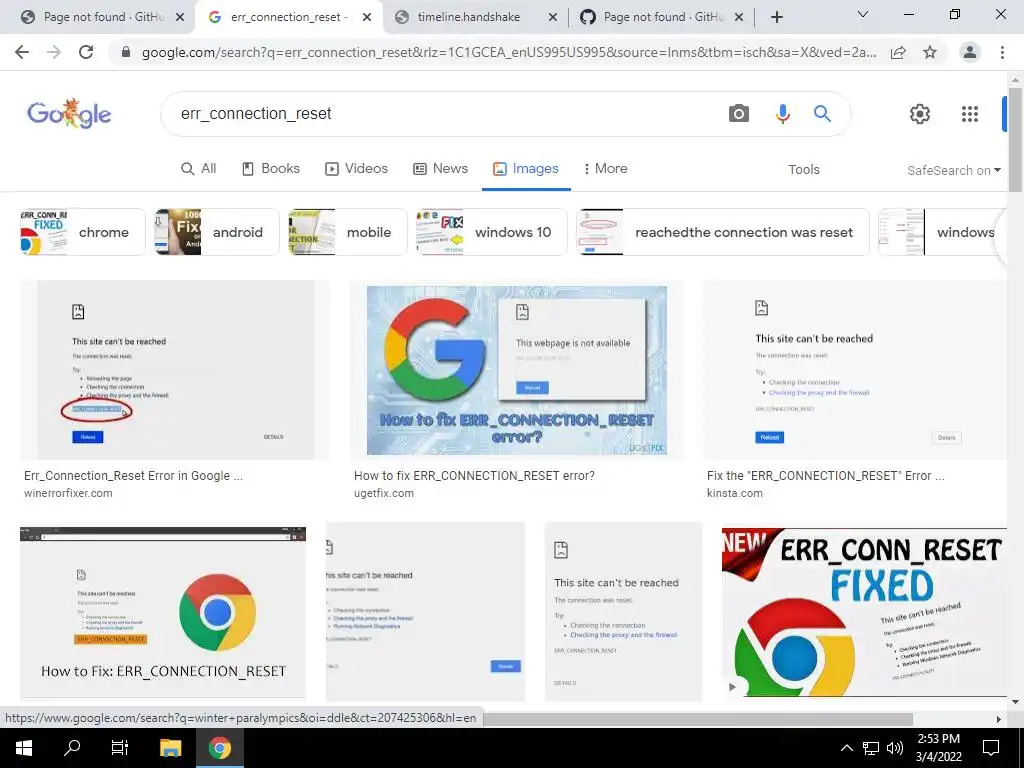The height and width of the screenshot is (768, 1024).
Task: Open the Tools filter options
Action: [803, 169]
